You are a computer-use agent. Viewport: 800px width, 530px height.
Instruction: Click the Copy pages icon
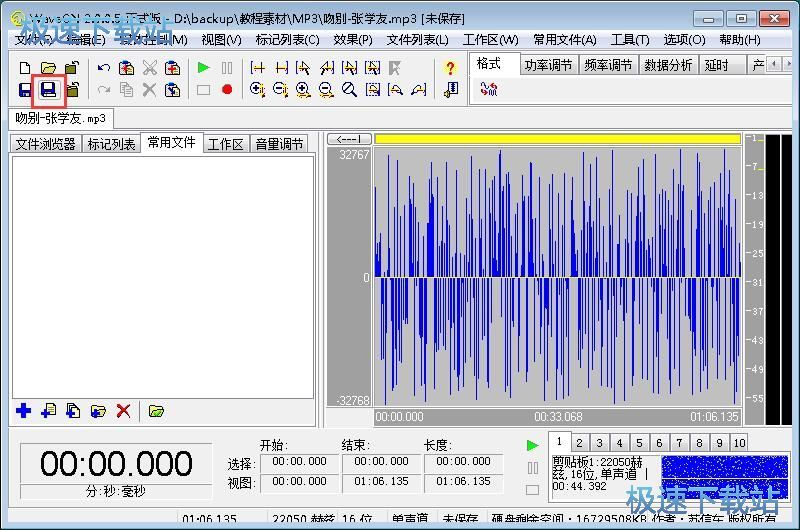[126, 90]
